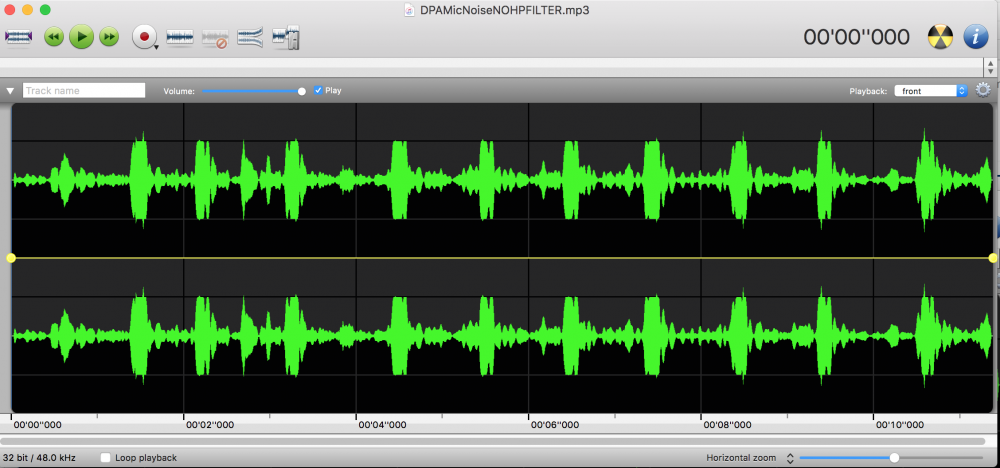Viewport: 1000px width, 468px height.
Task: Click the up/down stepper under the toolbar
Action: [990, 67]
